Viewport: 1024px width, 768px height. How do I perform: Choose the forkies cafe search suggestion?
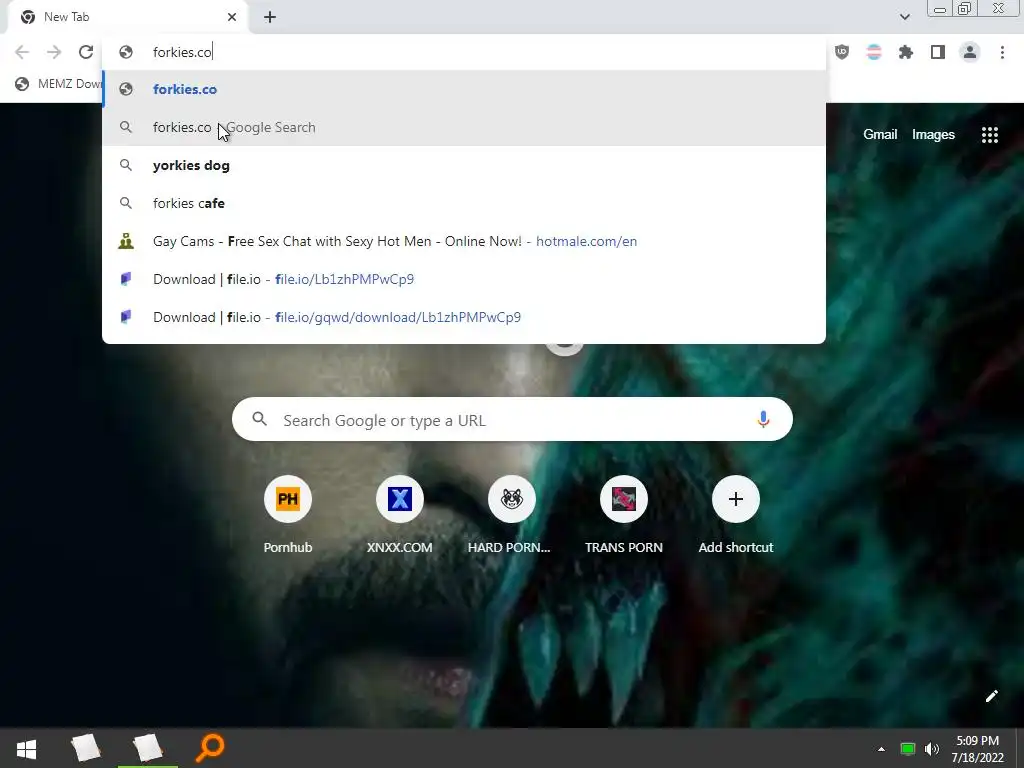464,203
